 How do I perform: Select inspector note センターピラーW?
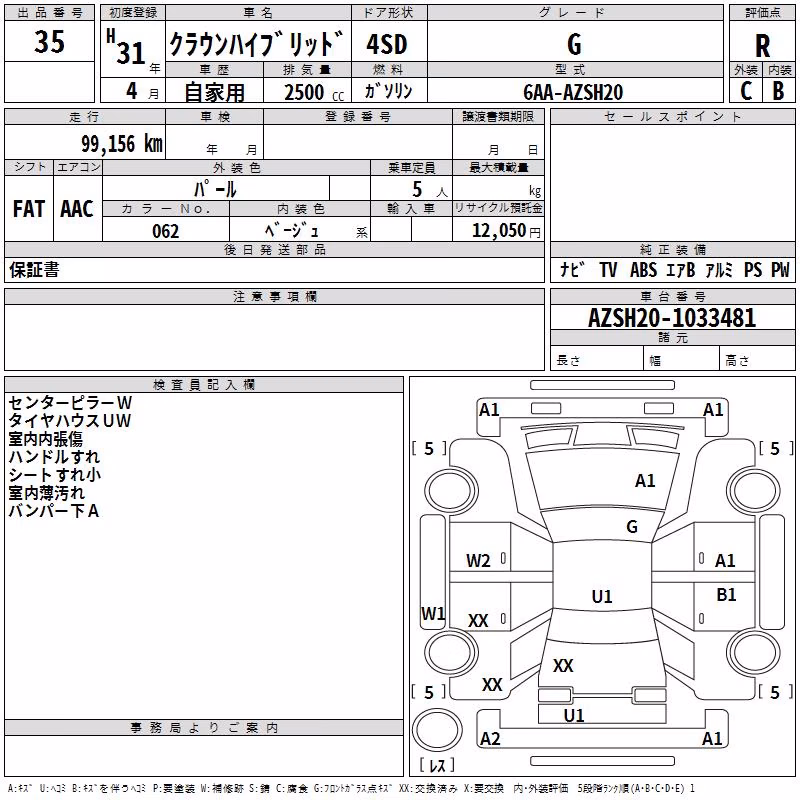coord(70,403)
